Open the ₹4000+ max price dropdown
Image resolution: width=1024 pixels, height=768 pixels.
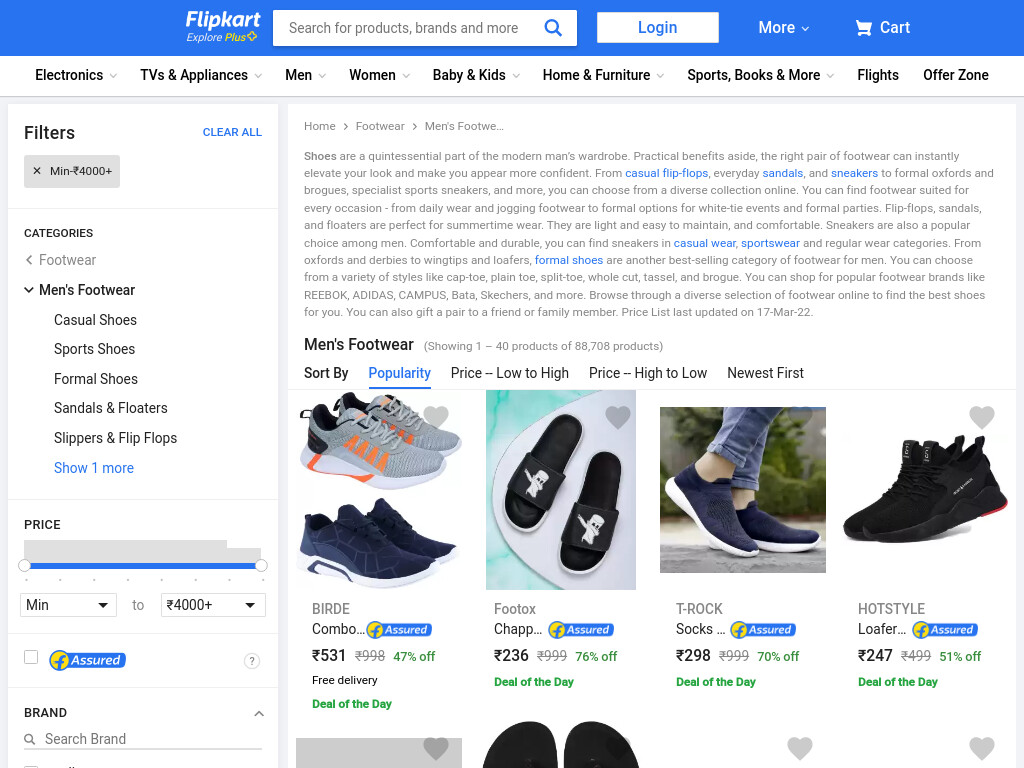click(x=213, y=605)
